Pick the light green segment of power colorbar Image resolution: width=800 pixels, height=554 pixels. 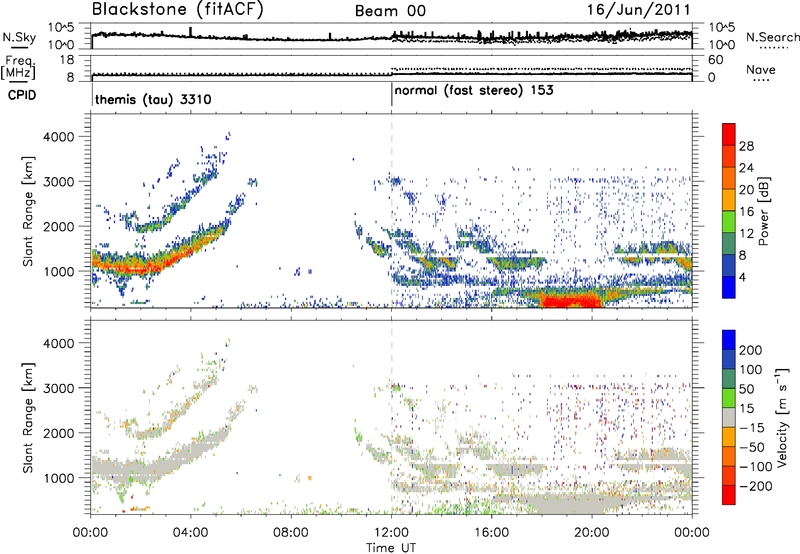point(729,222)
